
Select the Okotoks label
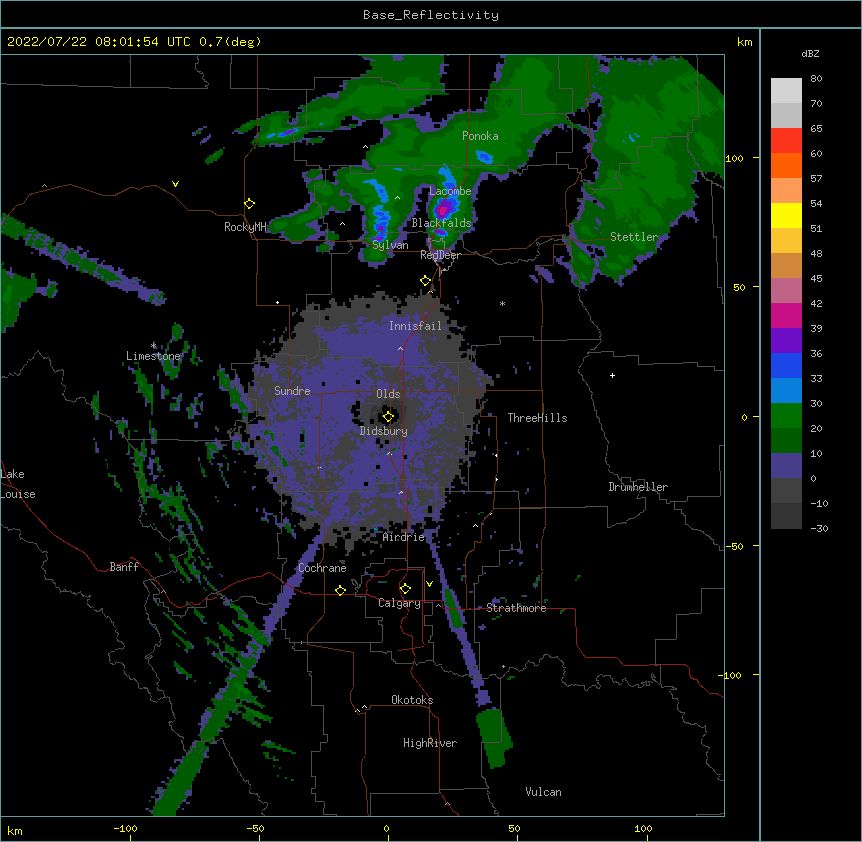[x=412, y=700]
